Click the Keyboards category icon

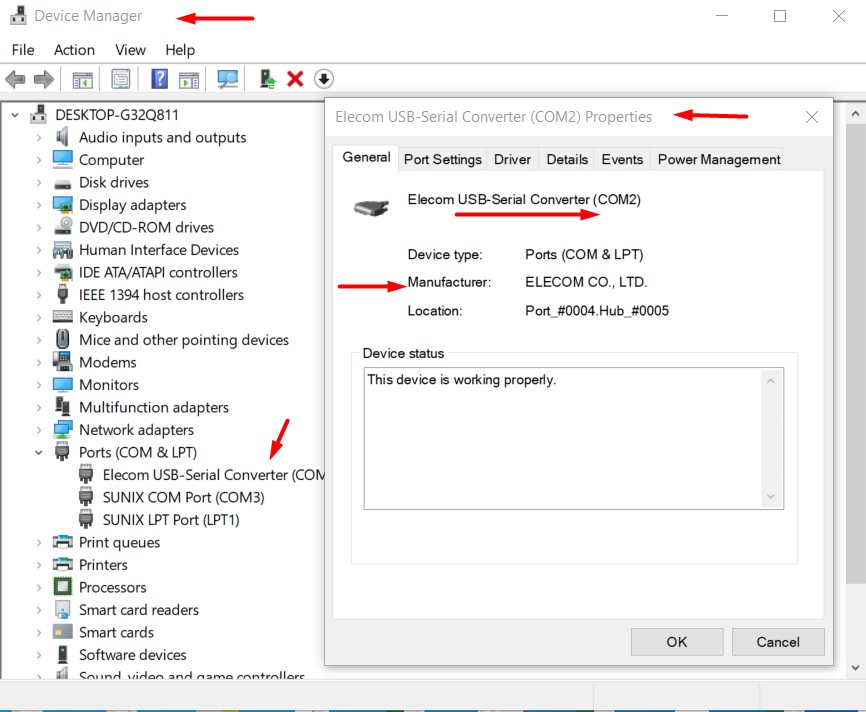pos(62,317)
